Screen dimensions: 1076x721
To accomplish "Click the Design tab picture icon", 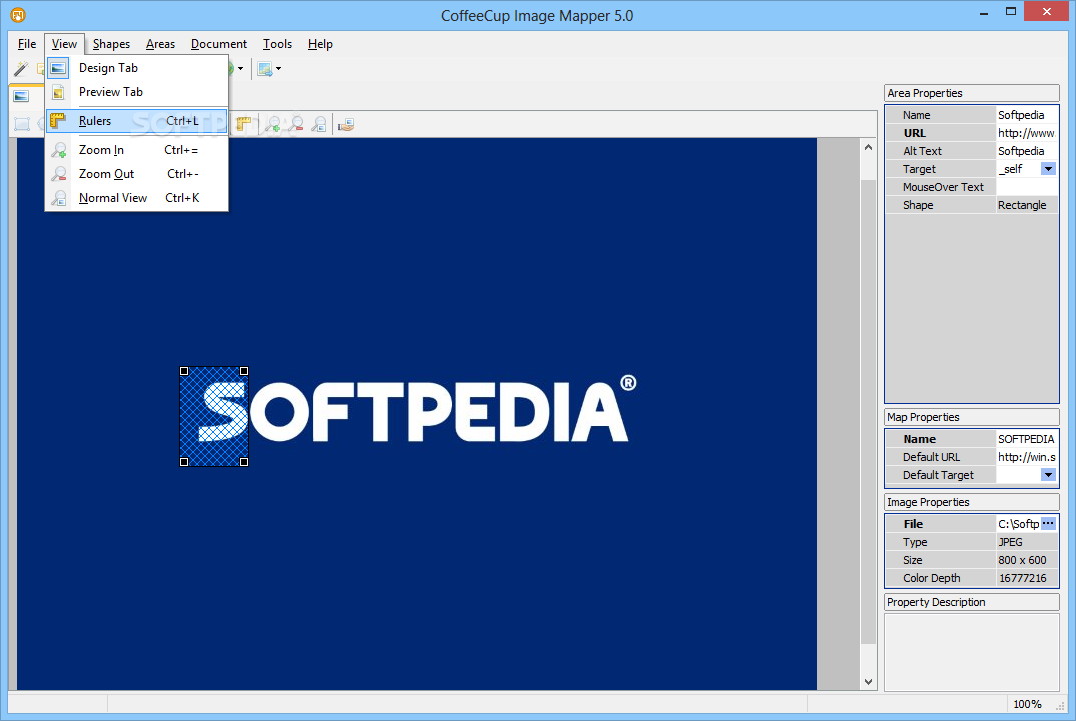I will point(21,96).
